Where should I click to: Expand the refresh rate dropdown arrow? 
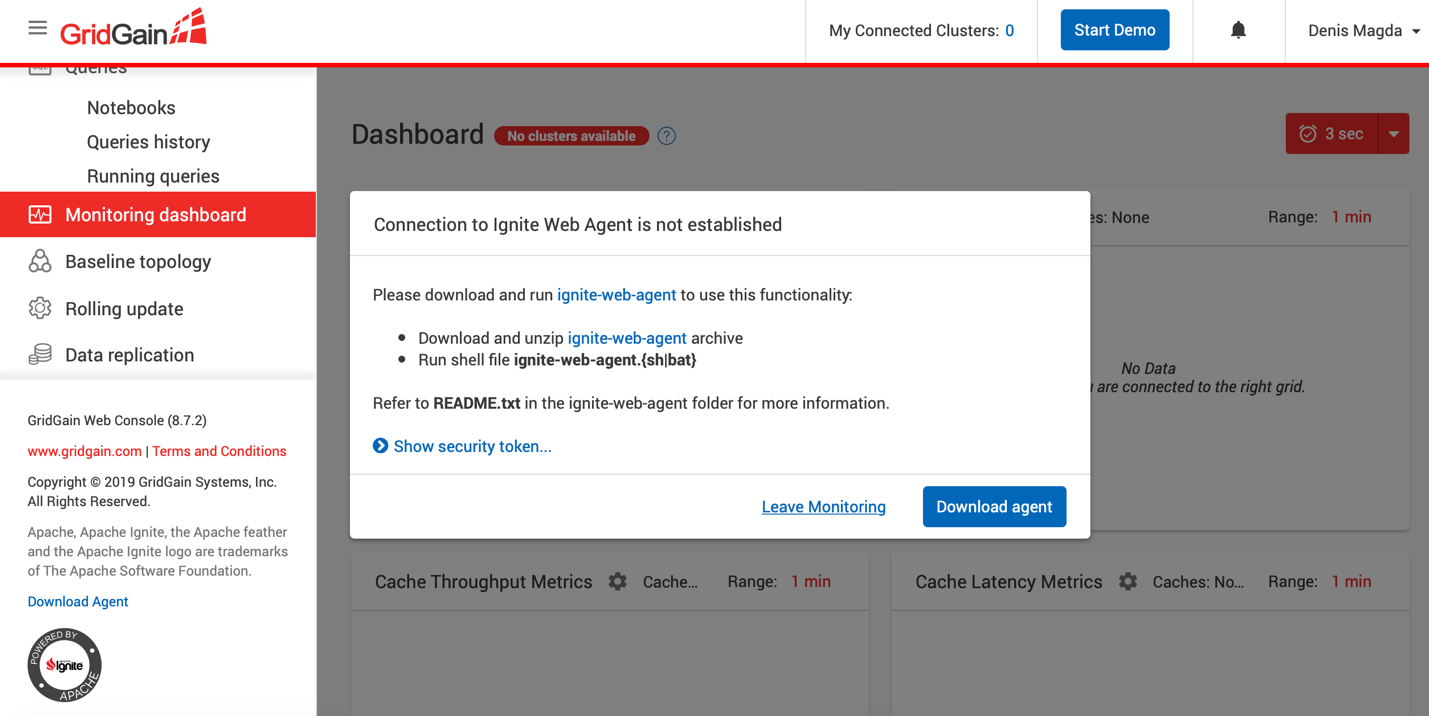click(x=1393, y=133)
